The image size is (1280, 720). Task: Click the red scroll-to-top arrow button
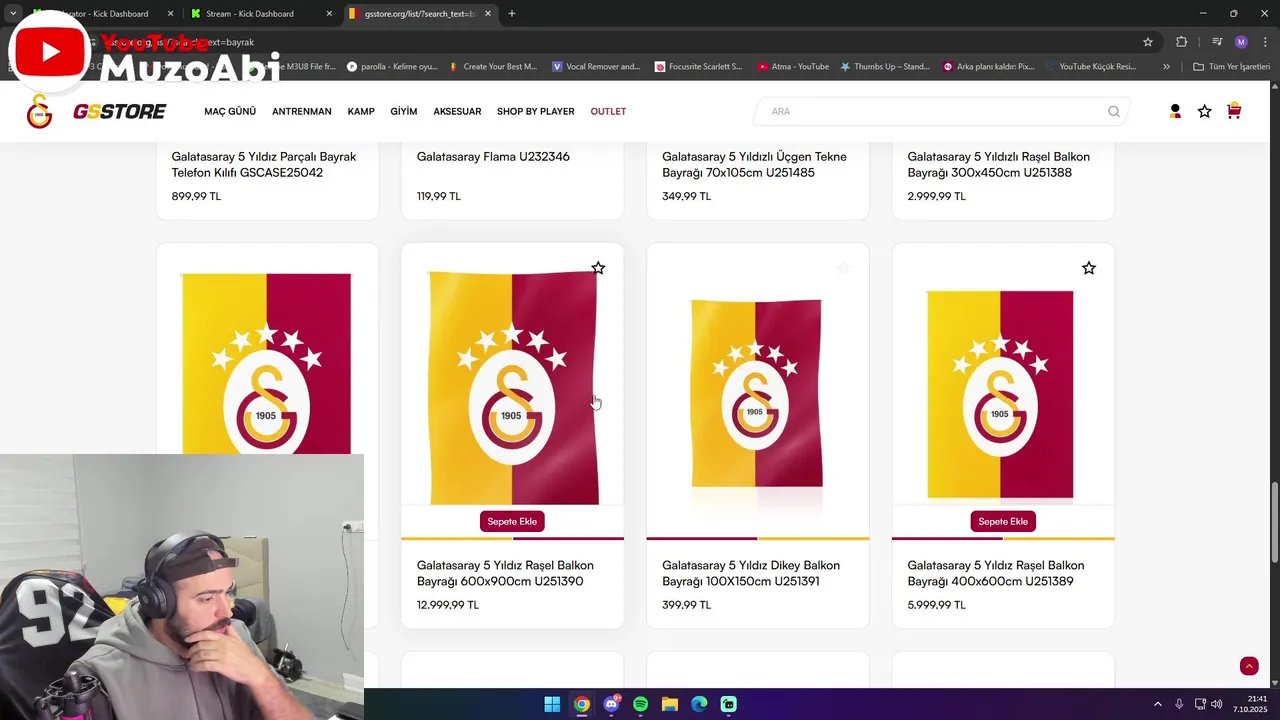click(x=1249, y=666)
